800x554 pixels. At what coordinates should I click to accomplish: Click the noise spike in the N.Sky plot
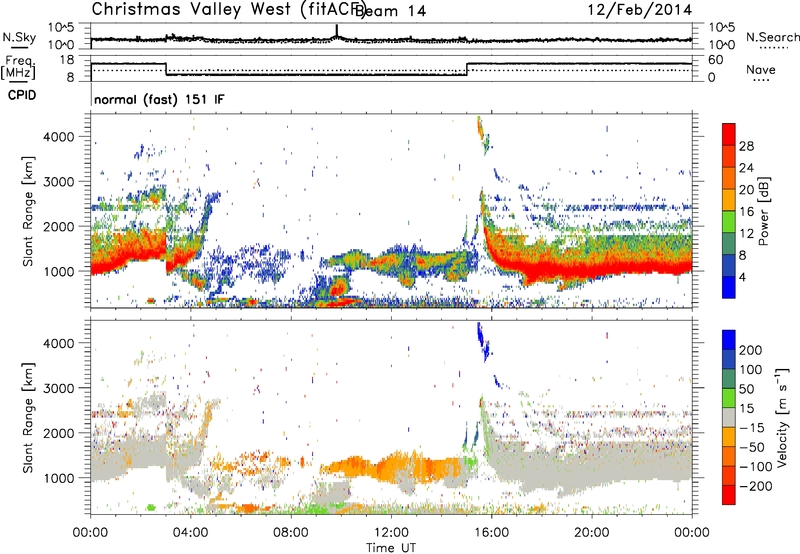337,31
